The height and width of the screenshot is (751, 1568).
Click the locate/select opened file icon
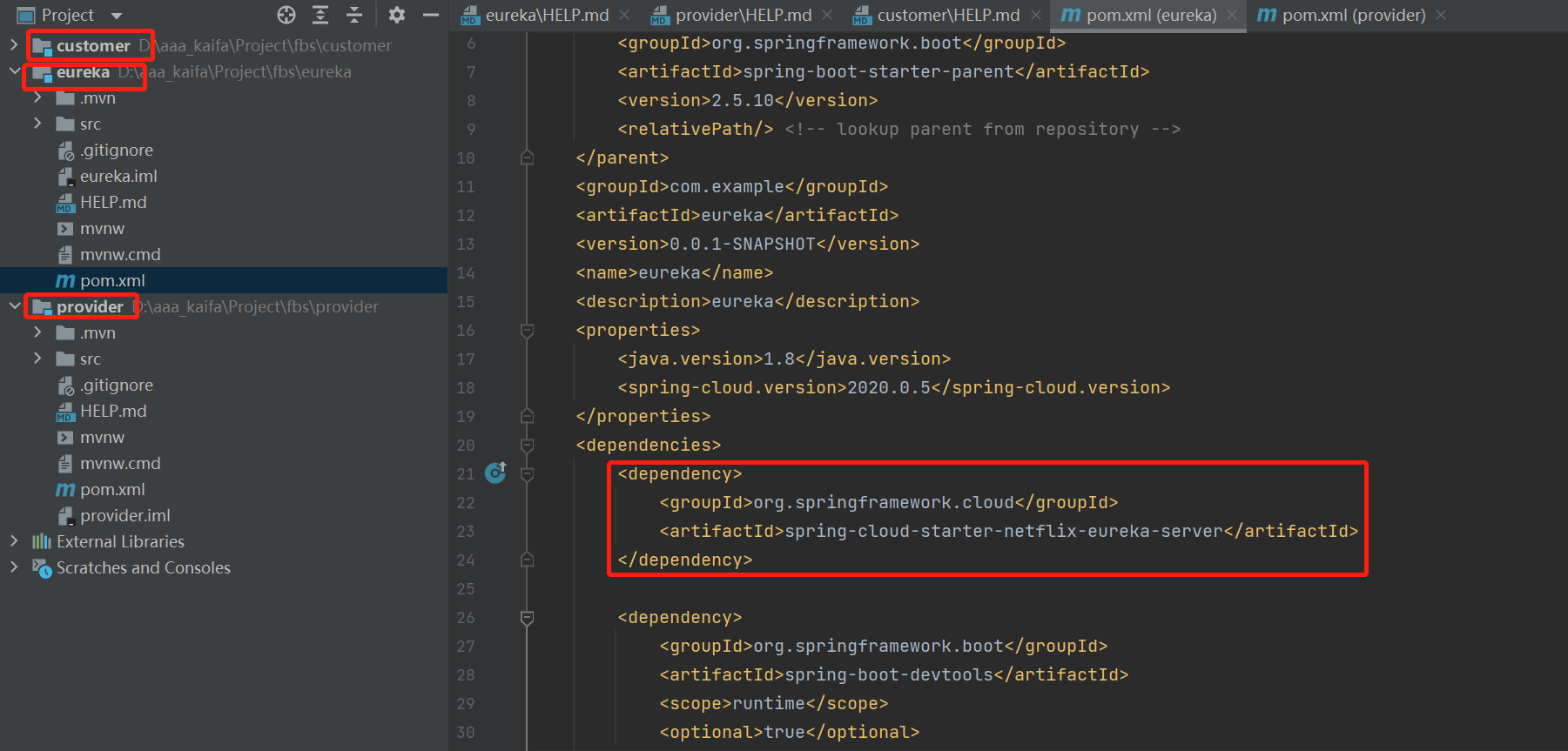point(286,15)
